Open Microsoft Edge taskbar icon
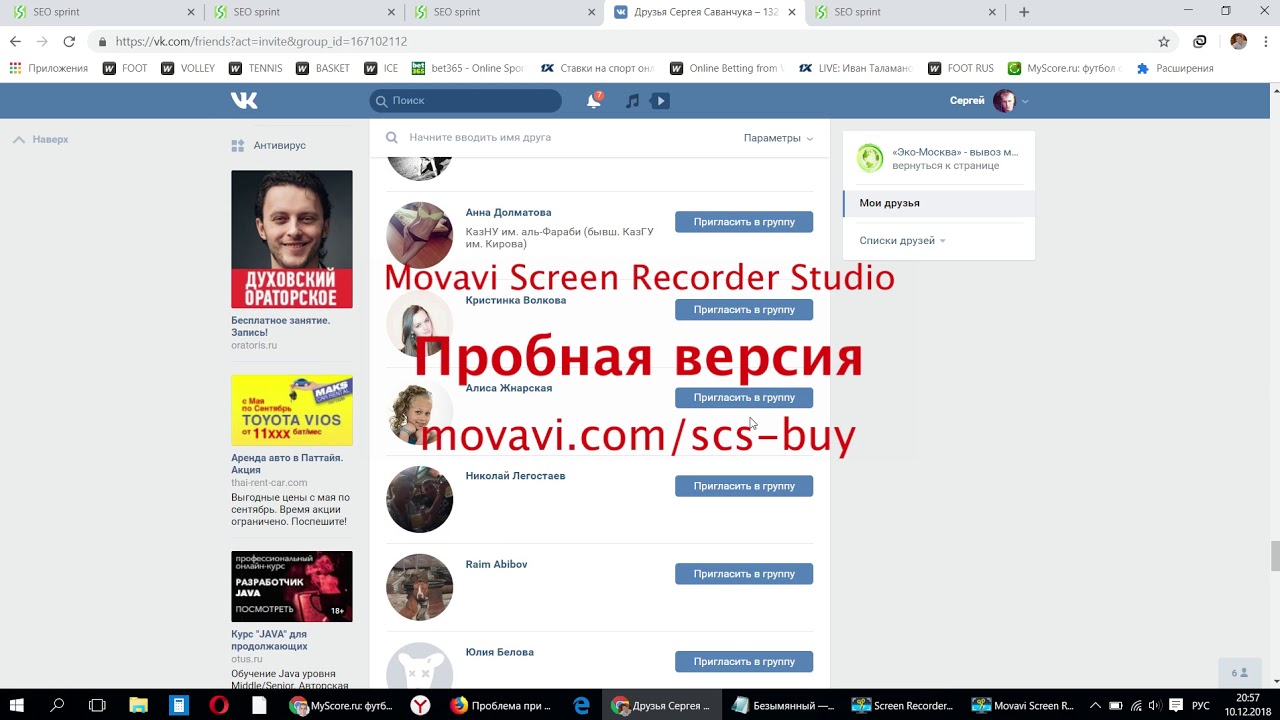This screenshot has width=1280, height=720. [x=582, y=705]
